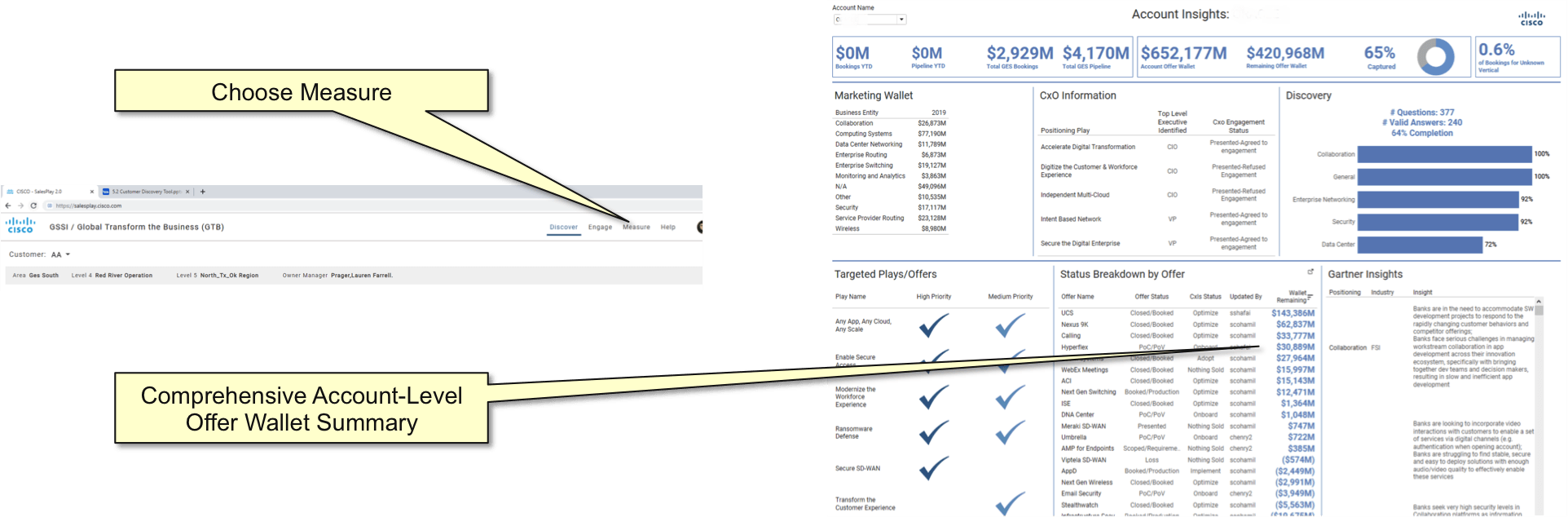Screen dimensions: 1568x517
Task: Click High Priority checkmark for Ransomware Defense
Action: click(x=934, y=432)
